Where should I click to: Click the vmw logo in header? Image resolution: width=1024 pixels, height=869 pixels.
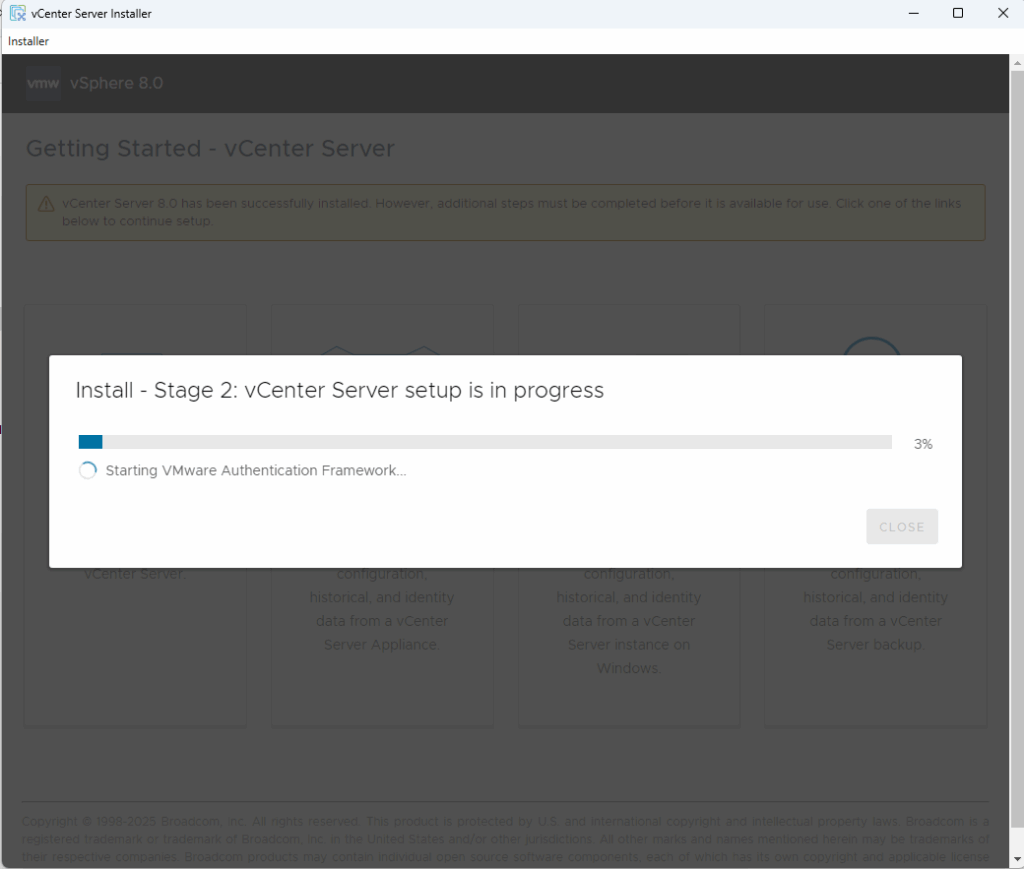tap(43, 83)
